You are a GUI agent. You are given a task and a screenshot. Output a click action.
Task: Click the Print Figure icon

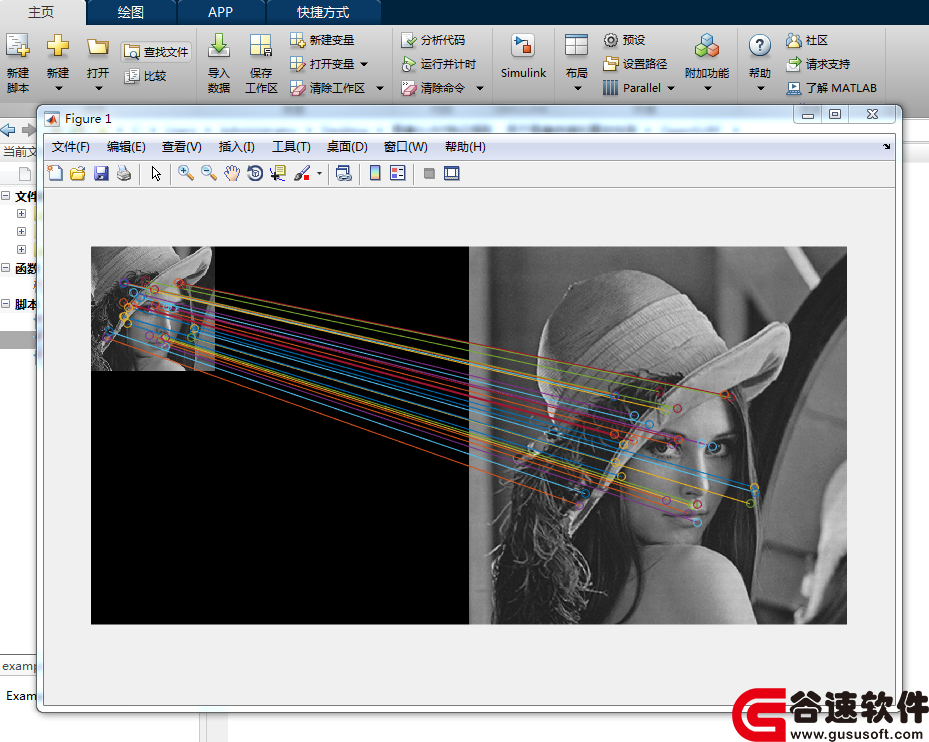[124, 173]
